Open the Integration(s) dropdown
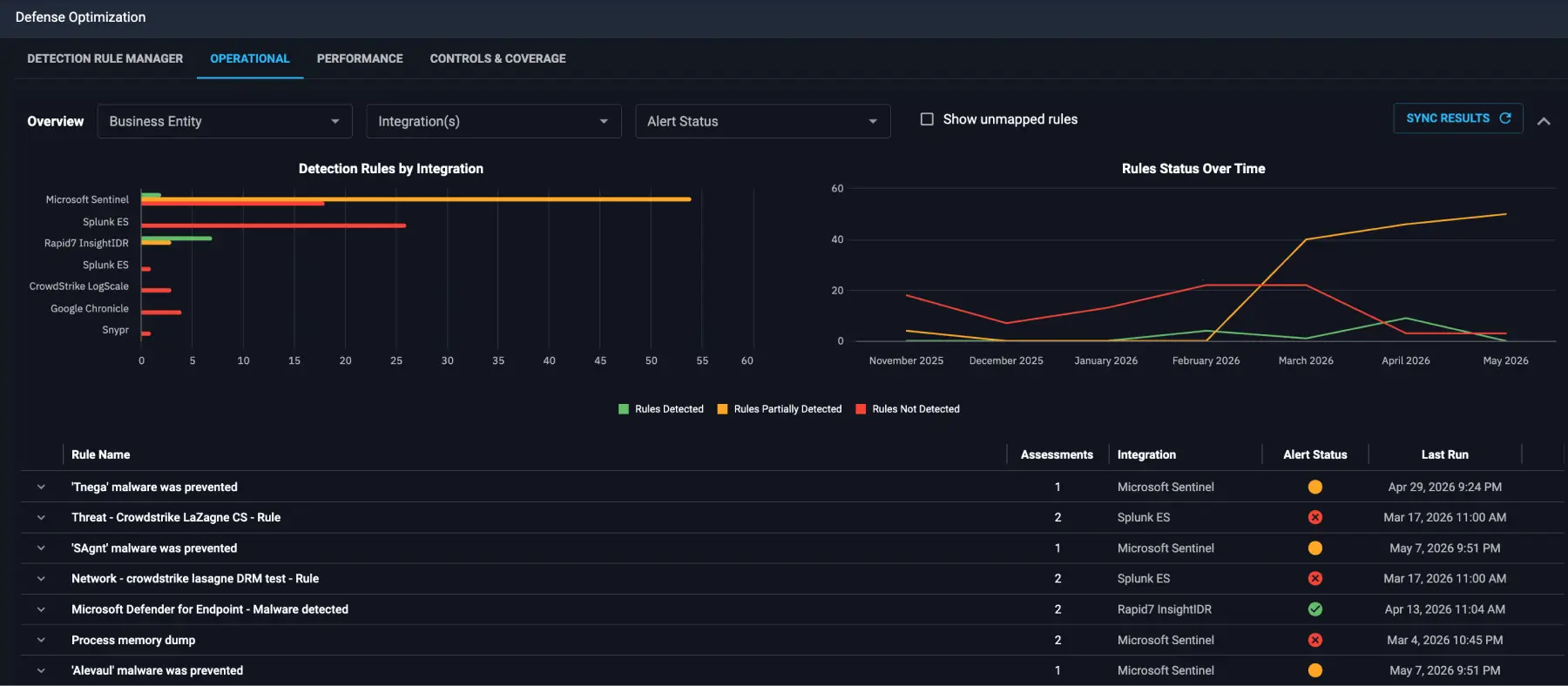This screenshot has height=686, width=1568. point(494,121)
